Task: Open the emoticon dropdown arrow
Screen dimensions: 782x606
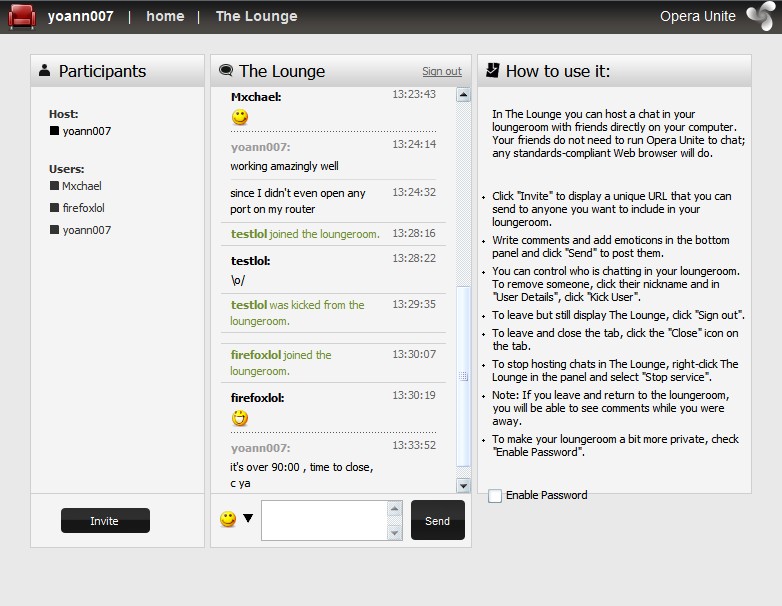Action: (248, 518)
